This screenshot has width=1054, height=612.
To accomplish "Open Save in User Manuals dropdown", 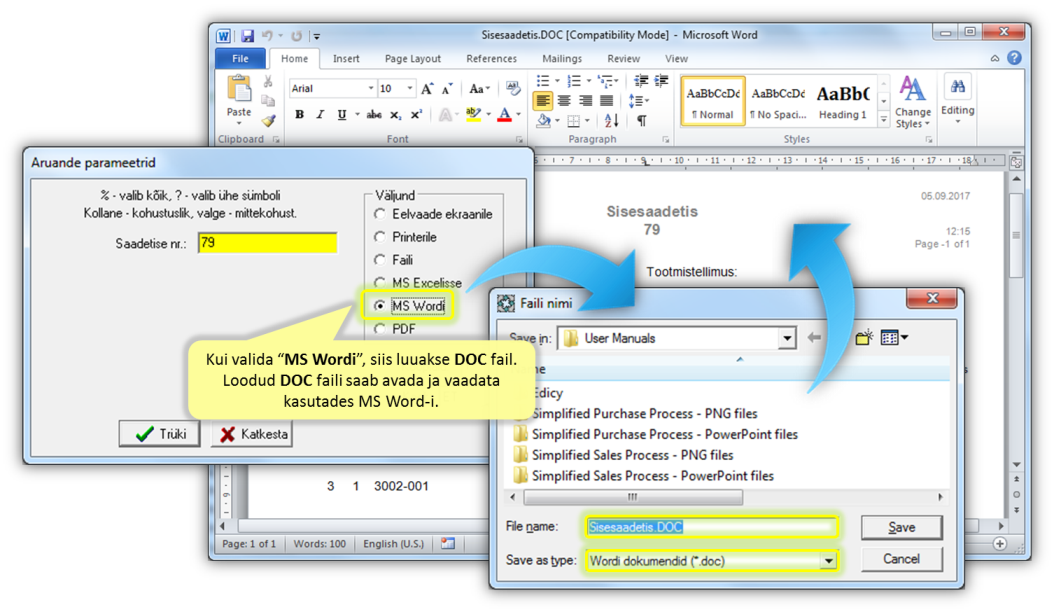I will pos(787,338).
